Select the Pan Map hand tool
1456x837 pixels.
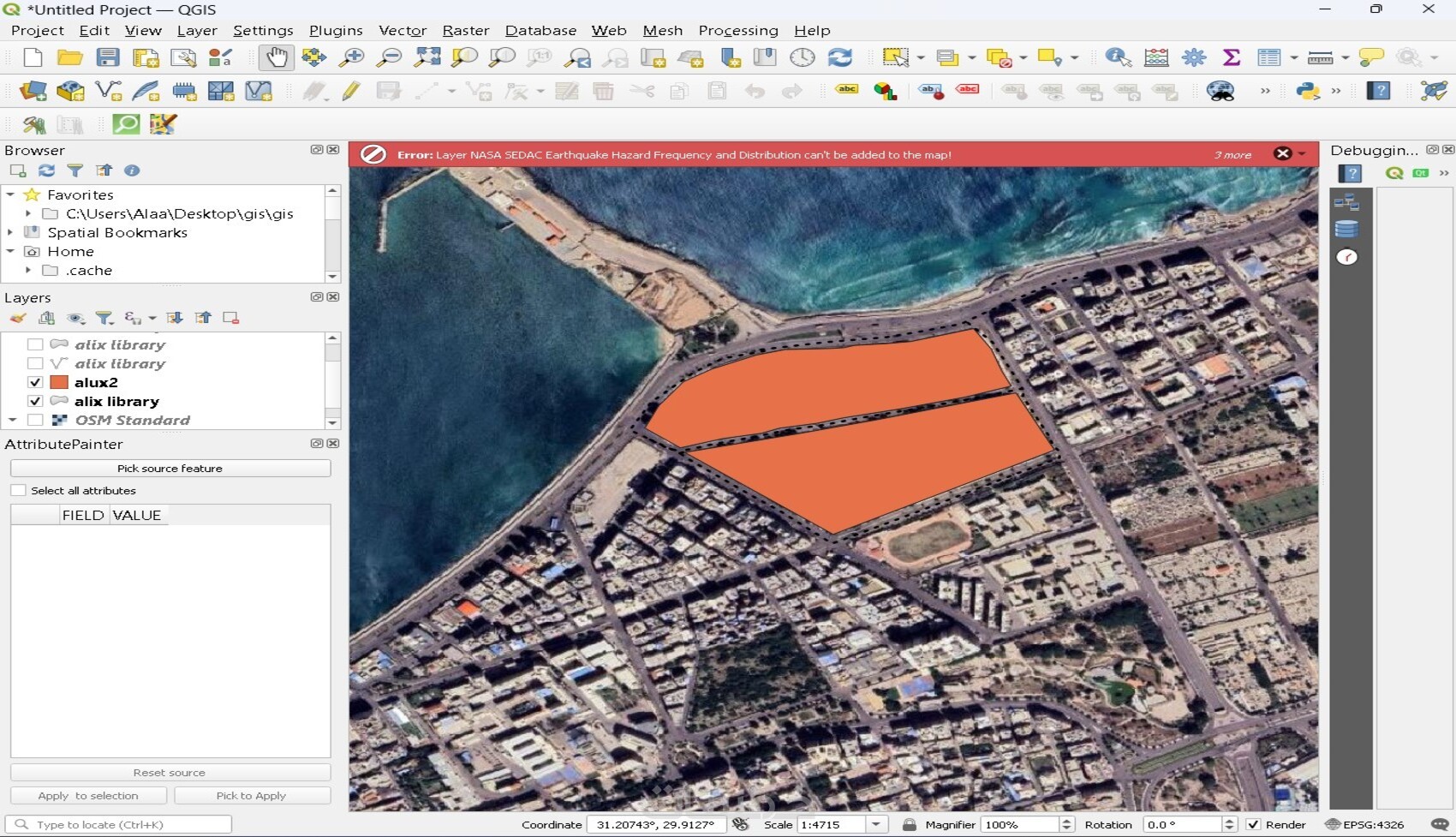pos(276,57)
